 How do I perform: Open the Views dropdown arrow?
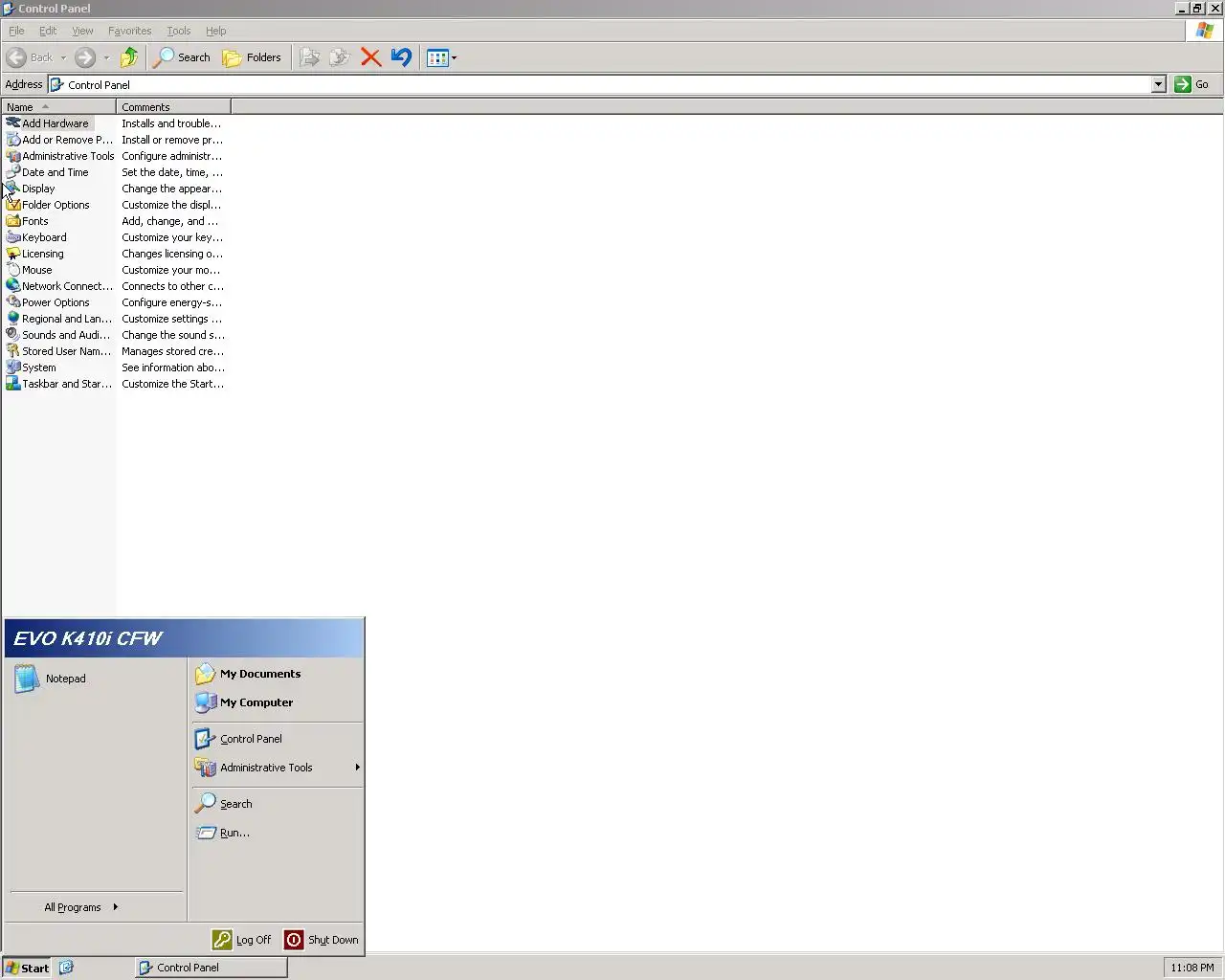(x=454, y=57)
